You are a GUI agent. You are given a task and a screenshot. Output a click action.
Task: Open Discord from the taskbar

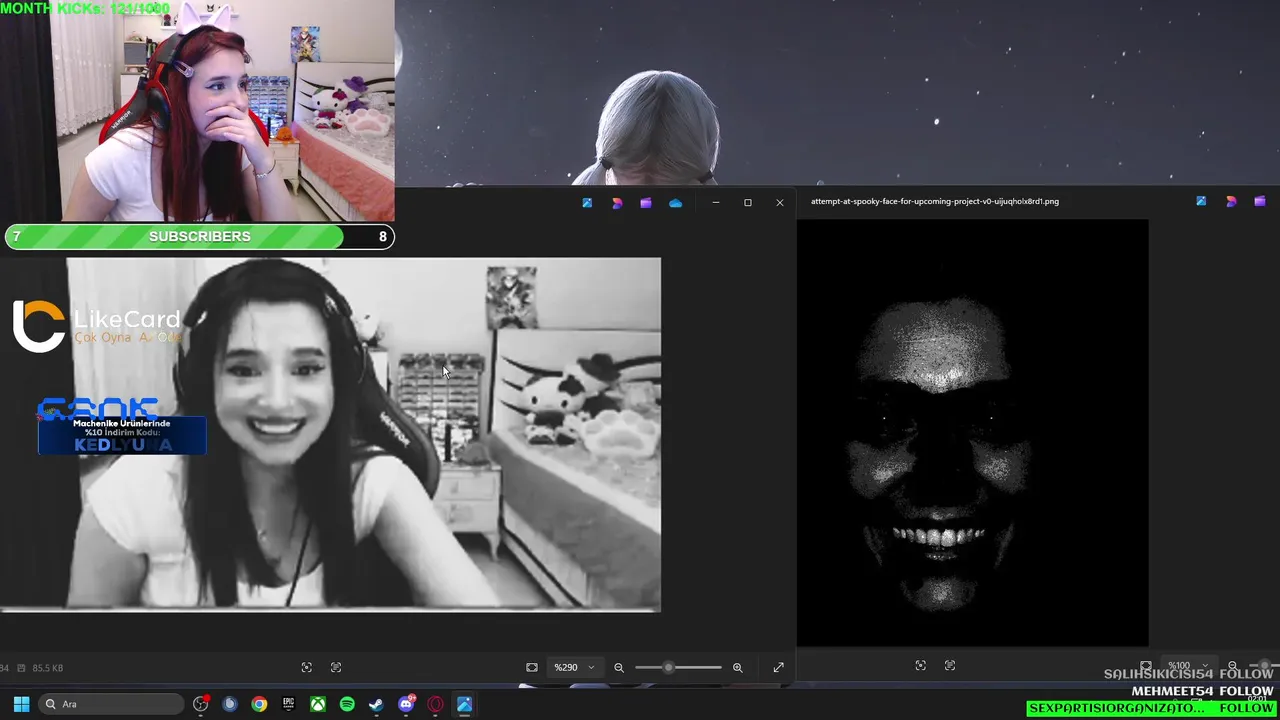point(406,704)
